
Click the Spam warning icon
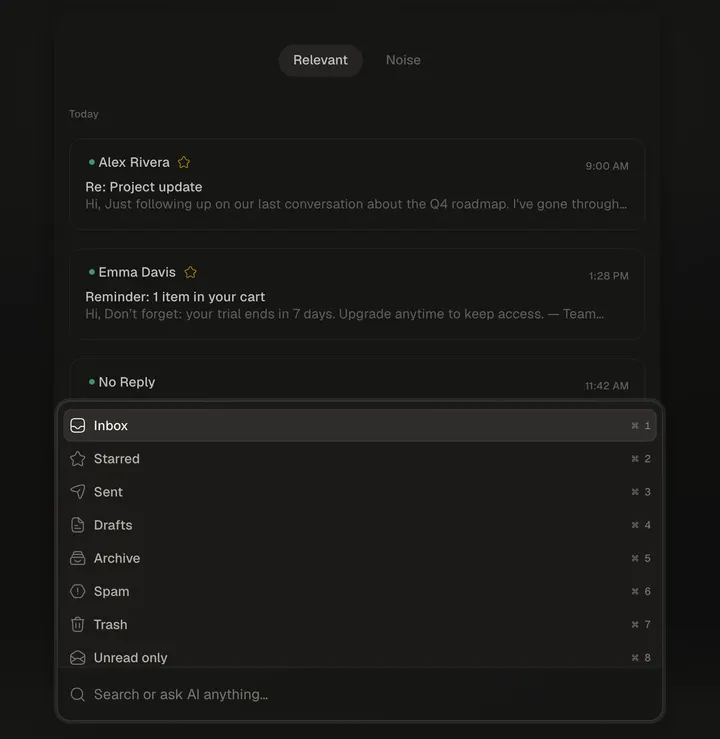[x=78, y=591]
